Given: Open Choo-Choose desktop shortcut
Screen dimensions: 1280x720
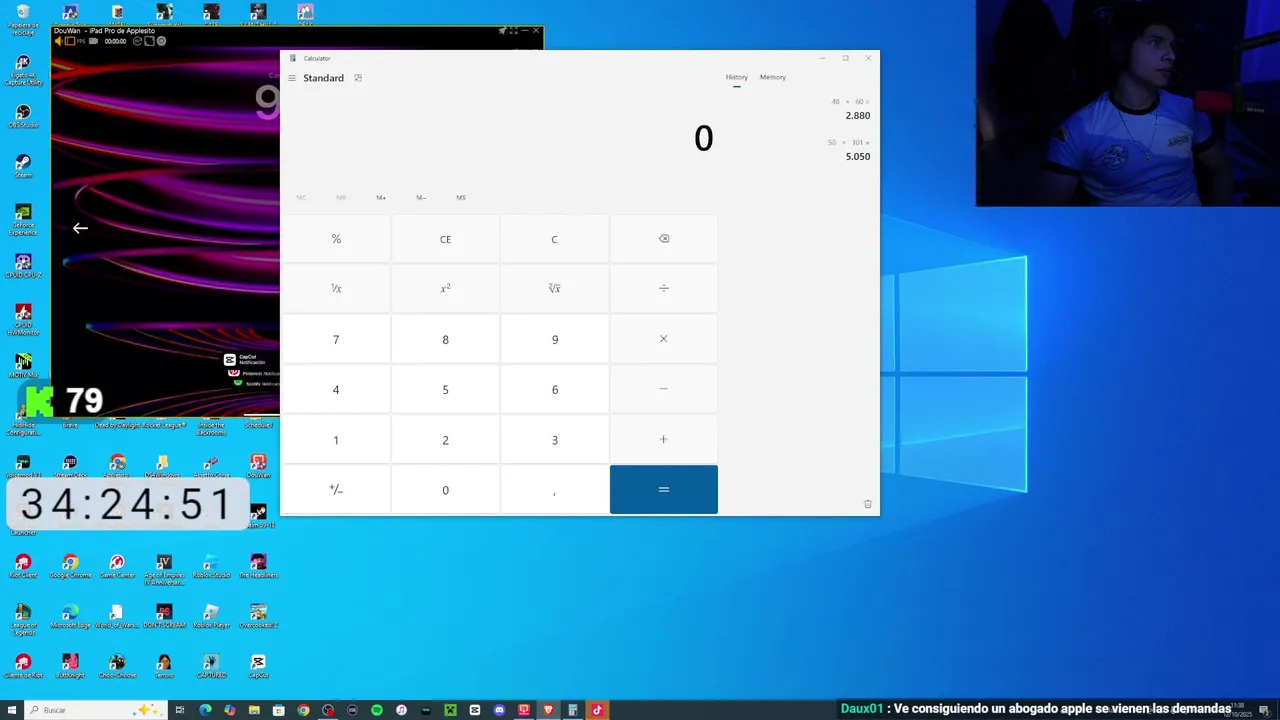Looking at the screenshot, I should (x=117, y=666).
